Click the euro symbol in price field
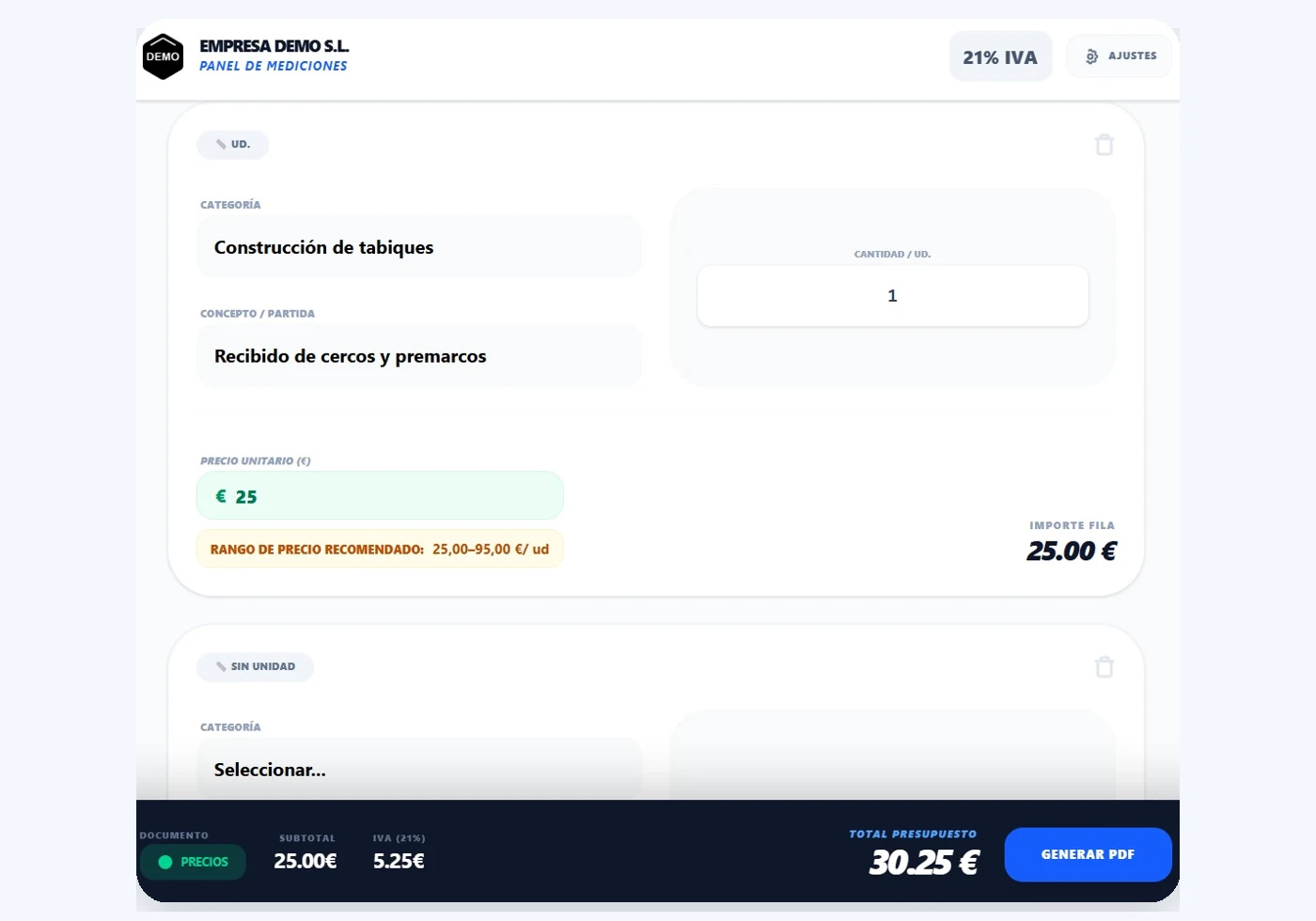This screenshot has height=921, width=1316. (221, 496)
